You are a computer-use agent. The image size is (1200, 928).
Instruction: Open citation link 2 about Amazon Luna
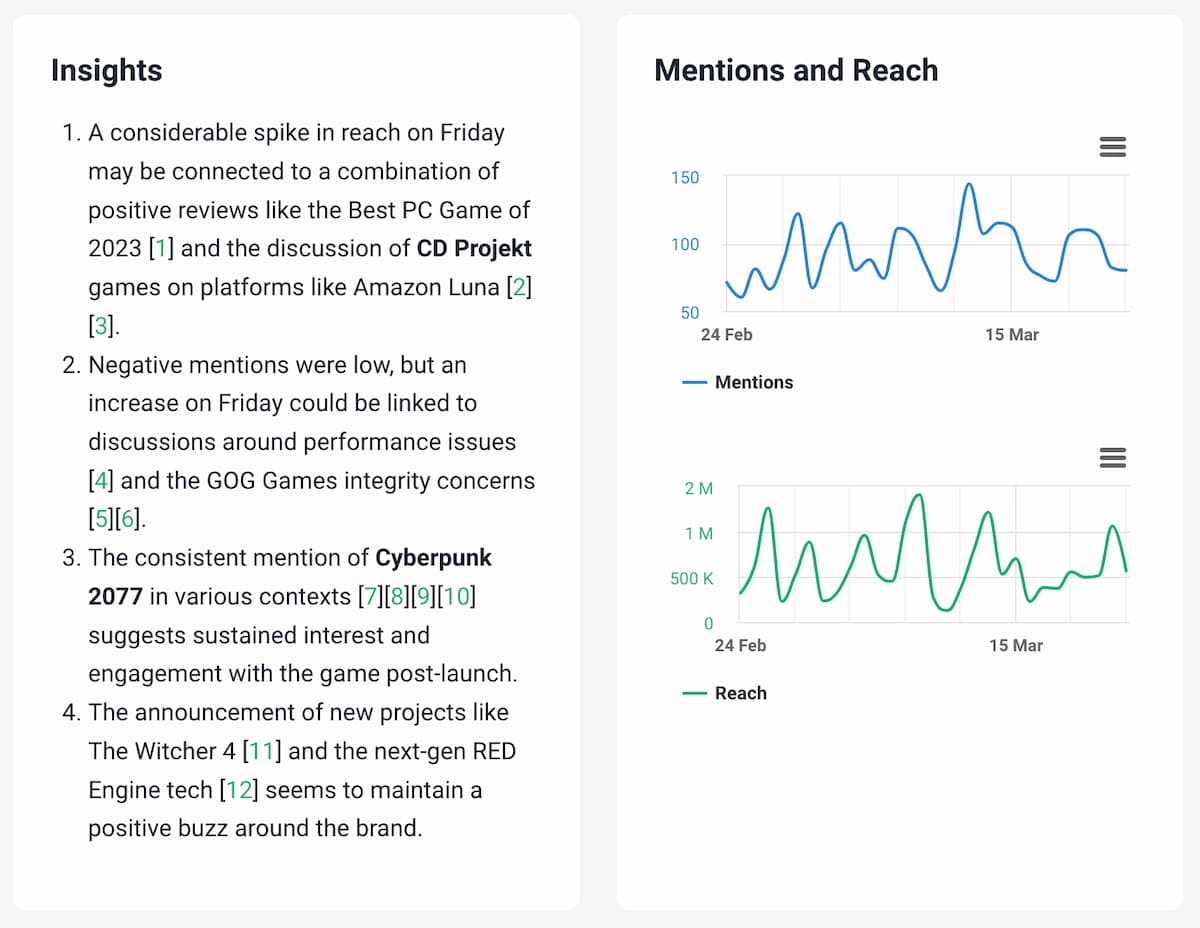point(518,287)
